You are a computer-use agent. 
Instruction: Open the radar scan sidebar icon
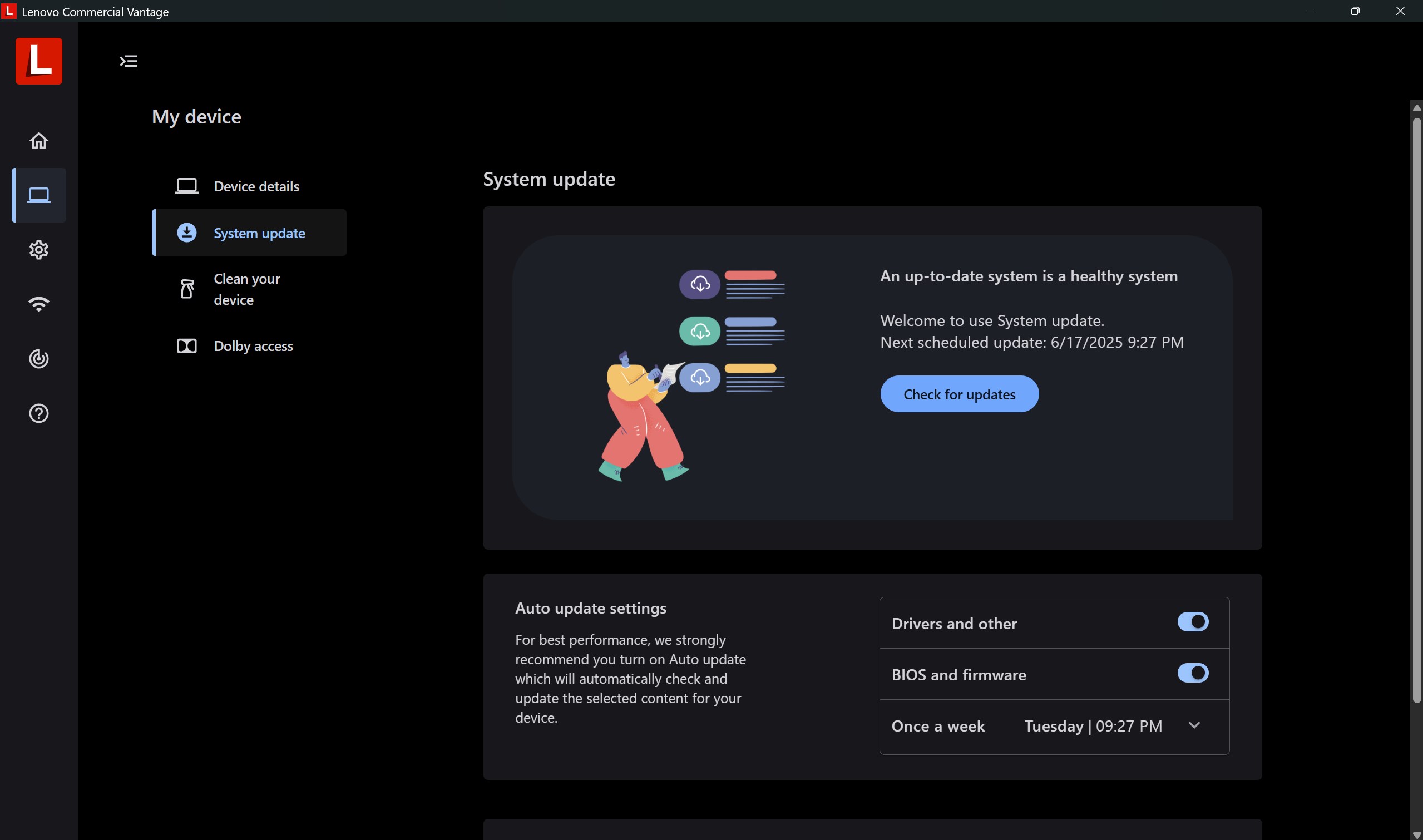click(38, 359)
